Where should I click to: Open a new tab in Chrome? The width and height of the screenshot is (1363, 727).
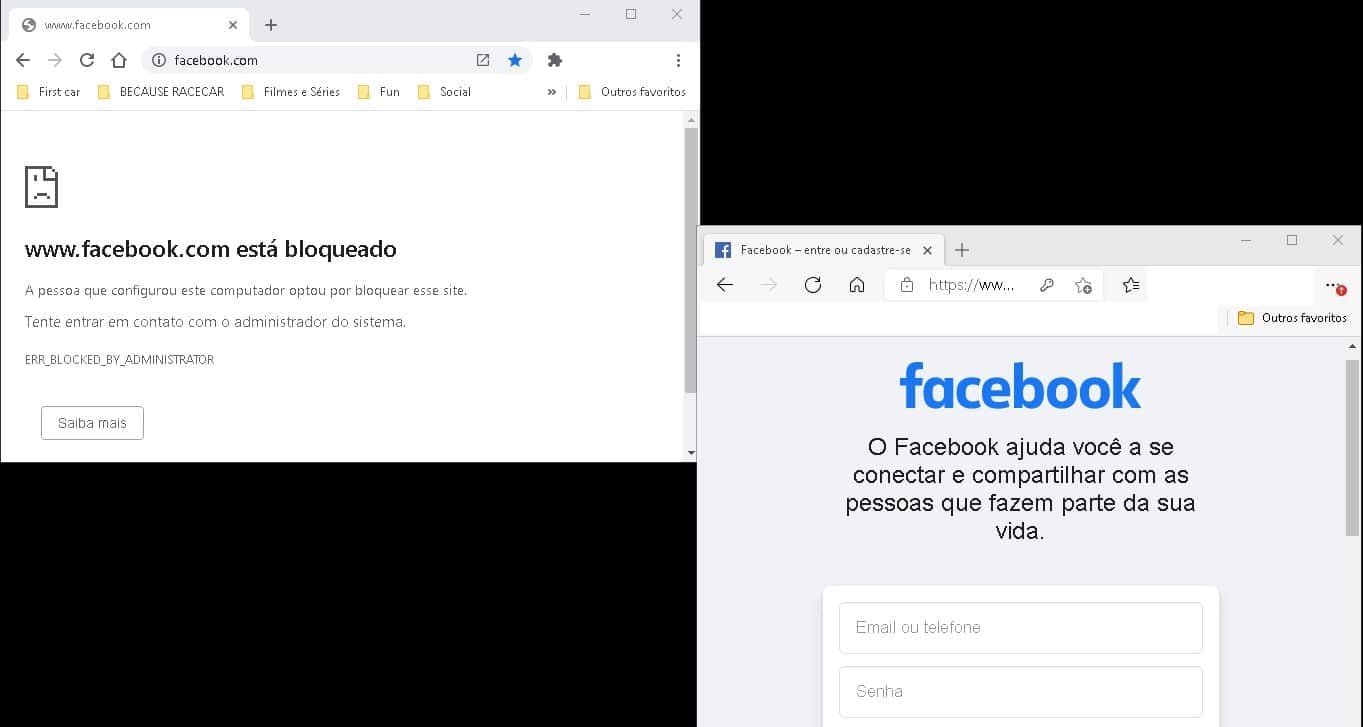[271, 25]
